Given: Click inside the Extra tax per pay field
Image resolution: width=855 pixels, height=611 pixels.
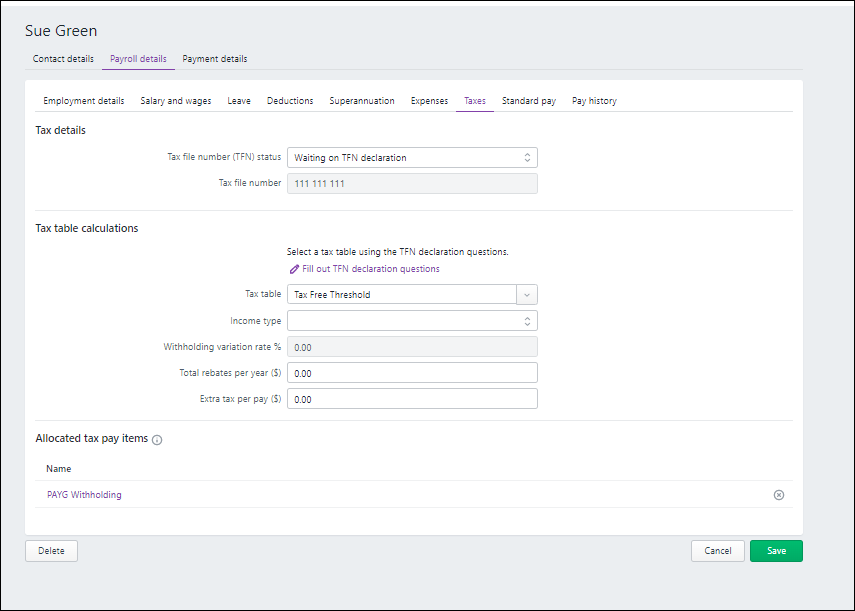Looking at the screenshot, I should 412,398.
